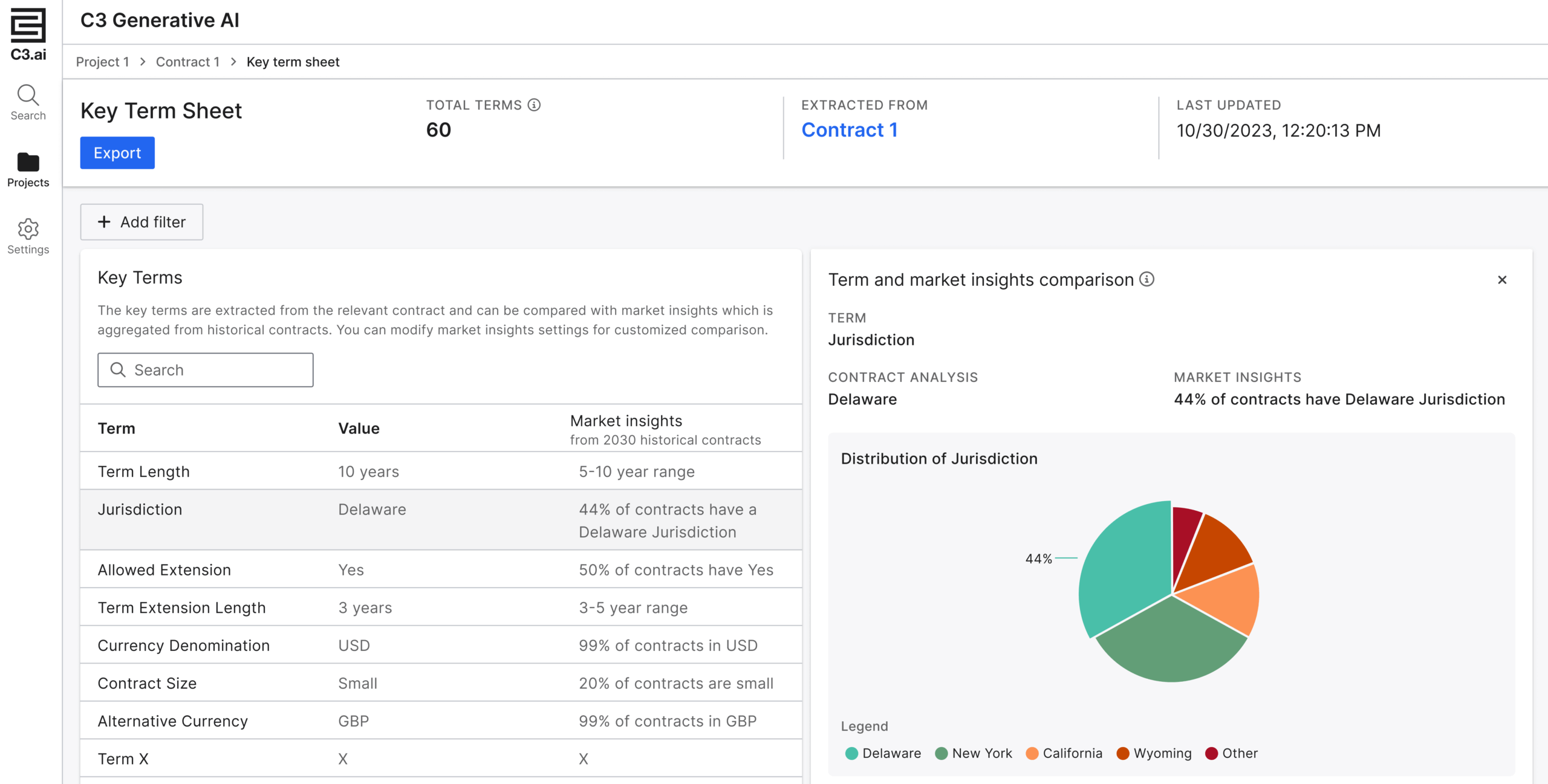The image size is (1548, 784).
Task: Select the Other legend swatch
Action: pos(1211,753)
